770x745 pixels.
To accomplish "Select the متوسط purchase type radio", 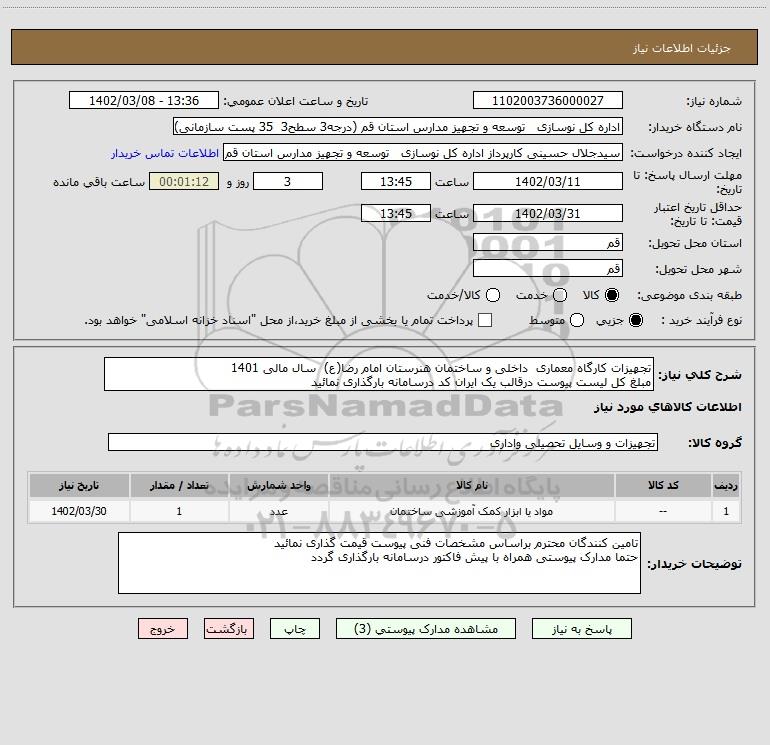I will tap(577, 320).
